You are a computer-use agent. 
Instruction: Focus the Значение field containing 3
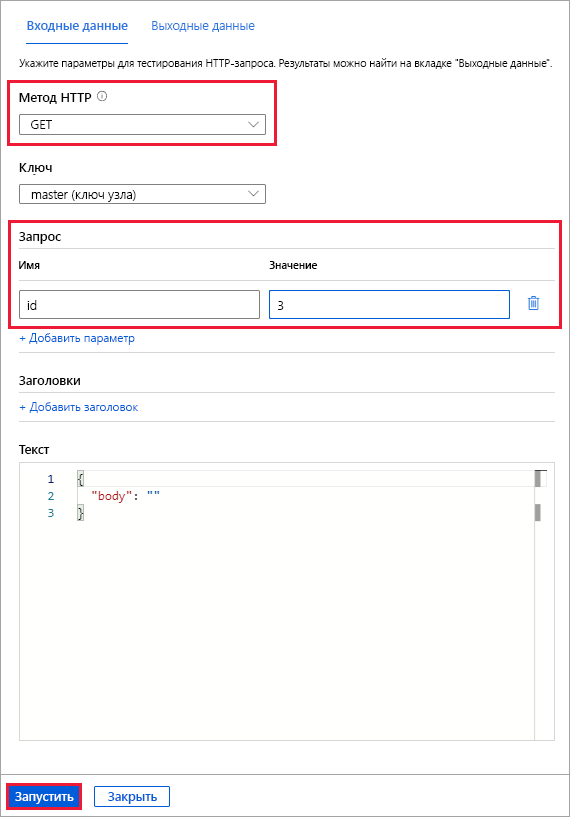point(389,305)
